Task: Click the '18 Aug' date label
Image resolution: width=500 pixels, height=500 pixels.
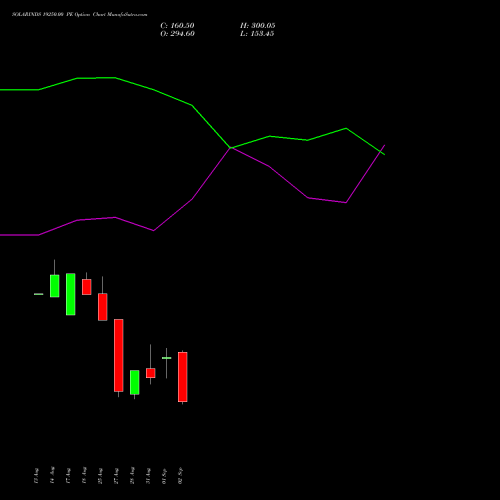Action: [84, 475]
